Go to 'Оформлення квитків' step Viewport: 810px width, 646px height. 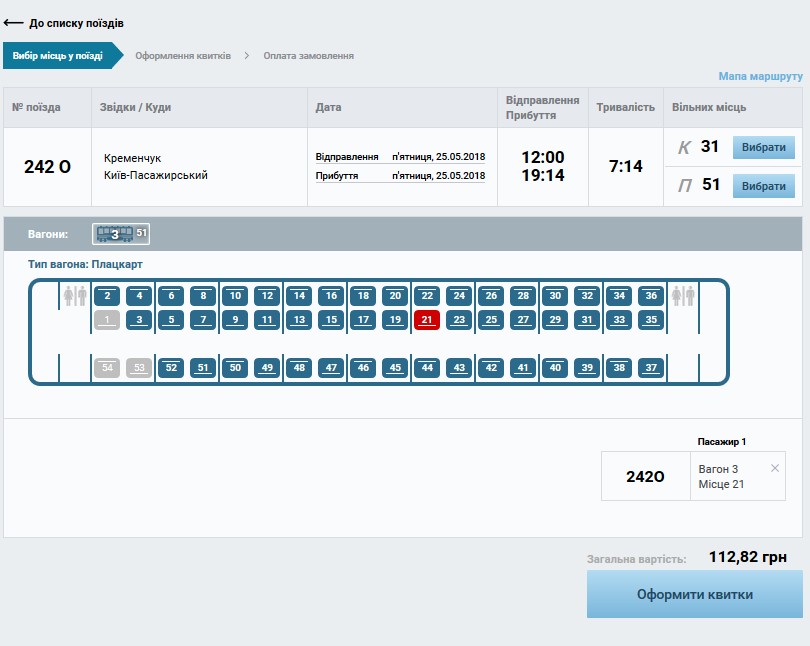tap(183, 56)
